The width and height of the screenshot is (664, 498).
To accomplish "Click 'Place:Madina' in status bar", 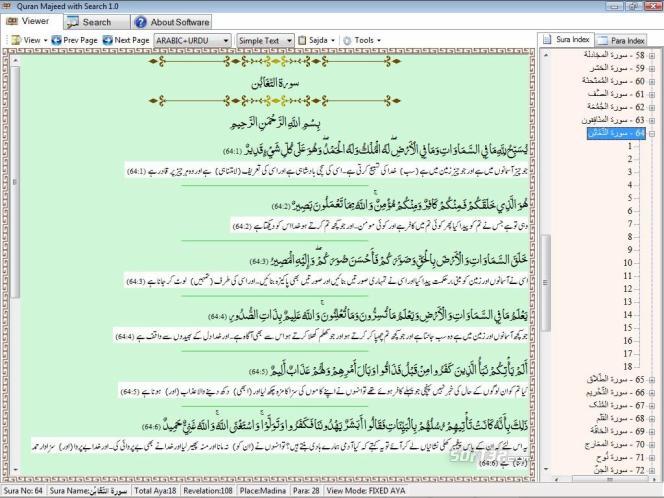I will click(x=263, y=491).
